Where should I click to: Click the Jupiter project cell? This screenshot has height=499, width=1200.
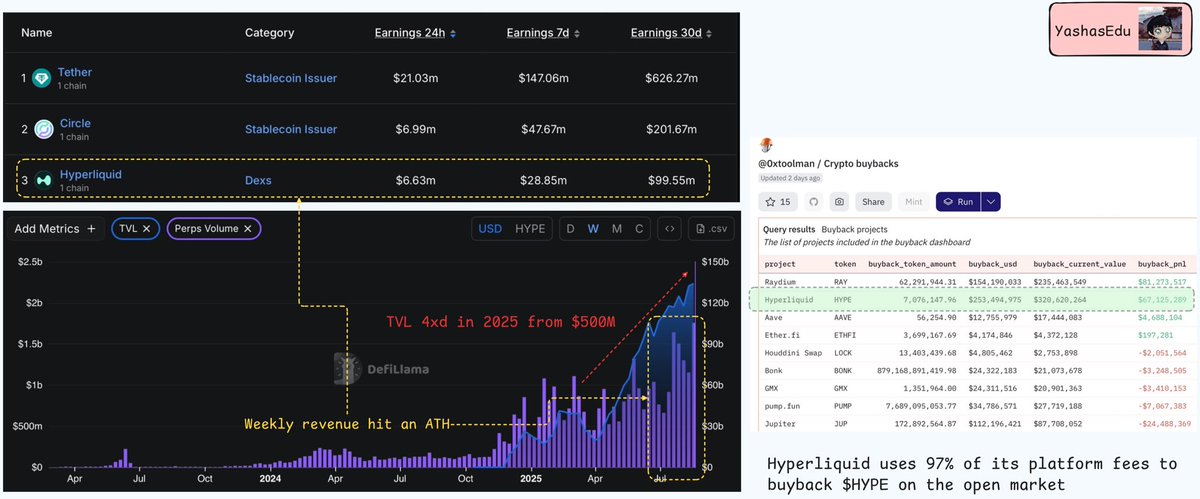click(x=781, y=425)
